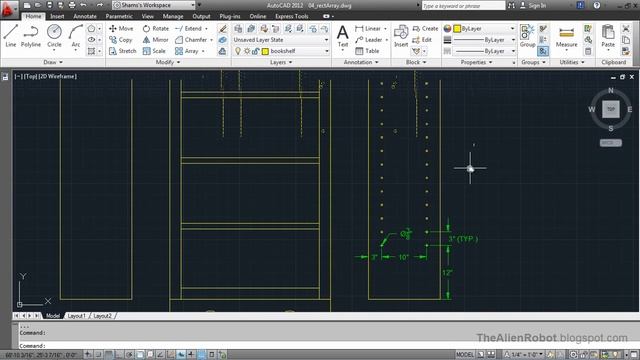Switch to the Annotate ribbon tab
This screenshot has width=640, height=360.
85,16
